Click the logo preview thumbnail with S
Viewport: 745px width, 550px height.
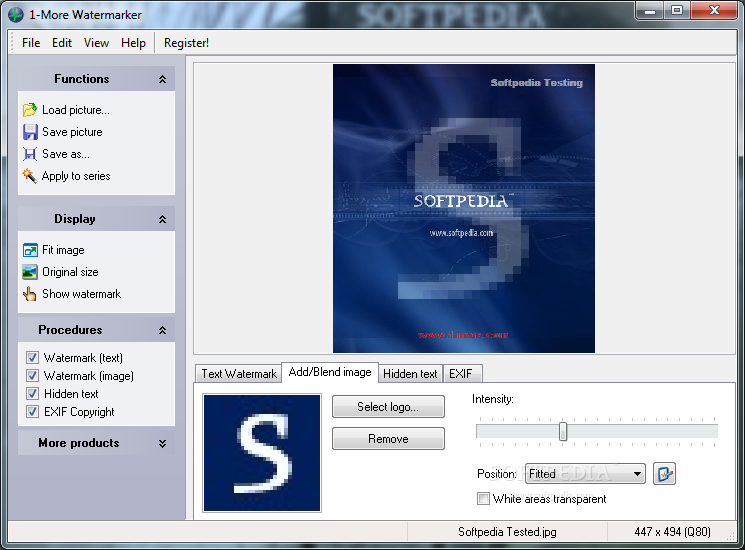click(262, 453)
